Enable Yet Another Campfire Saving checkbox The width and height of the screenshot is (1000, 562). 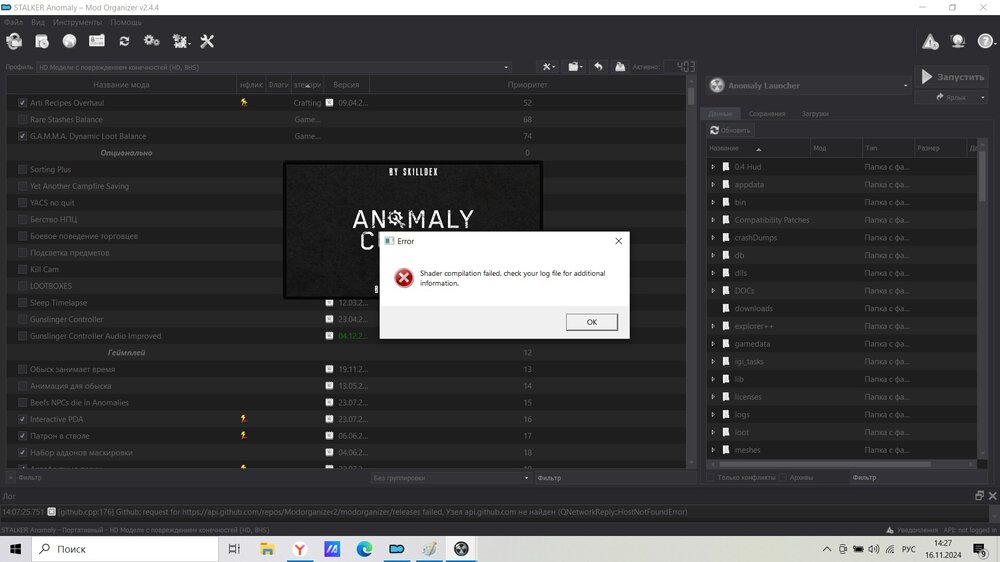(22, 186)
